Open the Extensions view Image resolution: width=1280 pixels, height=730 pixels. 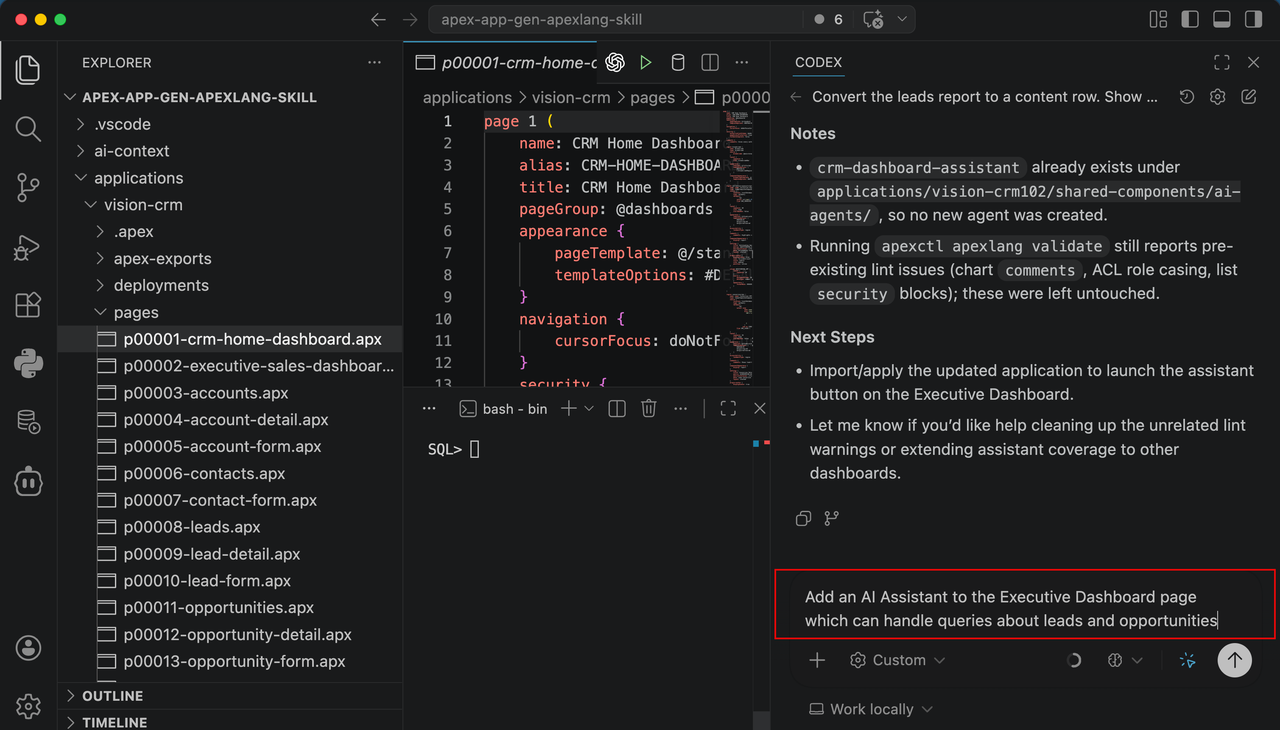(x=28, y=305)
